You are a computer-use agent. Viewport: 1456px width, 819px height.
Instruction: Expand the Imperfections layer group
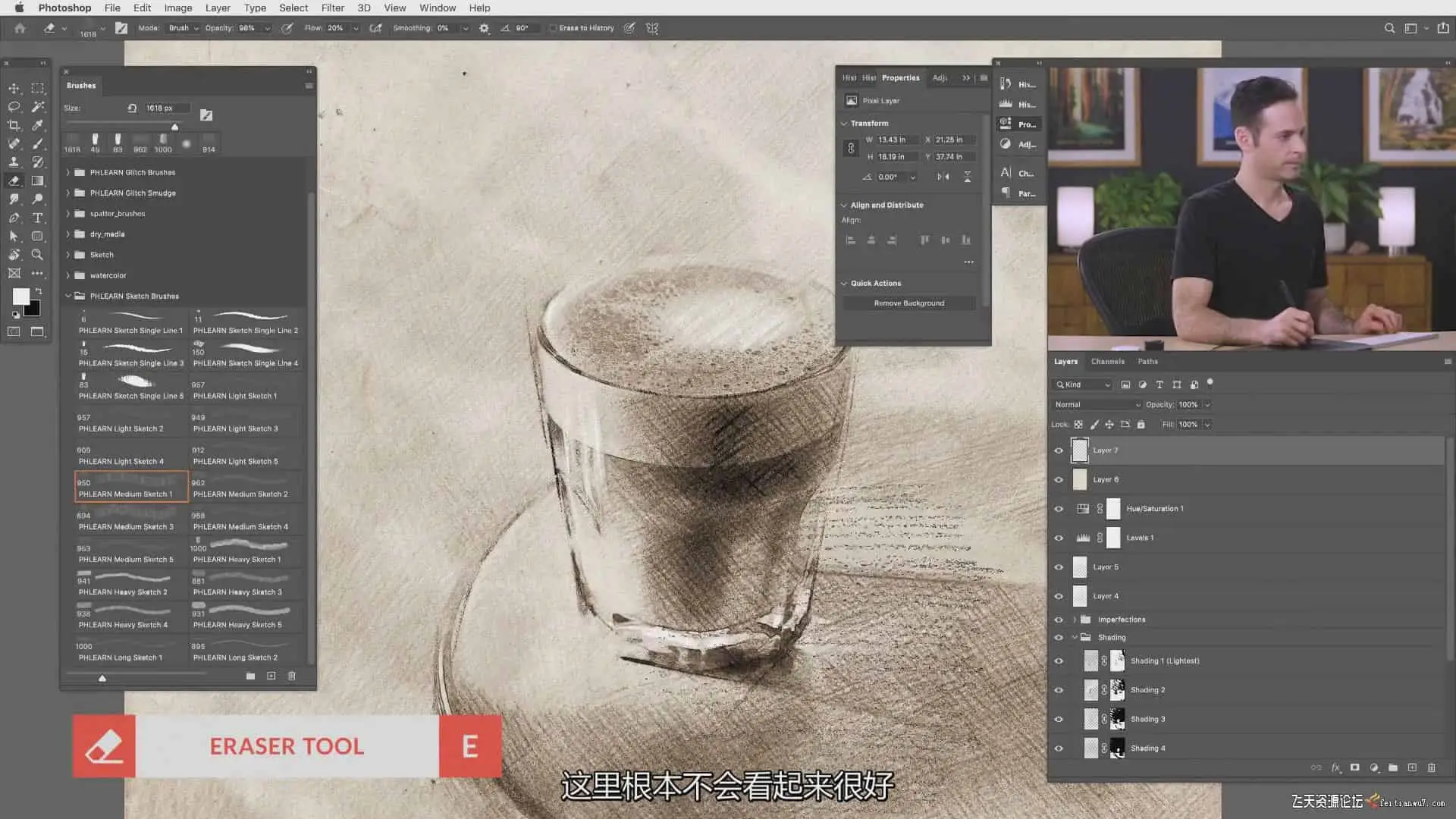1075,620
